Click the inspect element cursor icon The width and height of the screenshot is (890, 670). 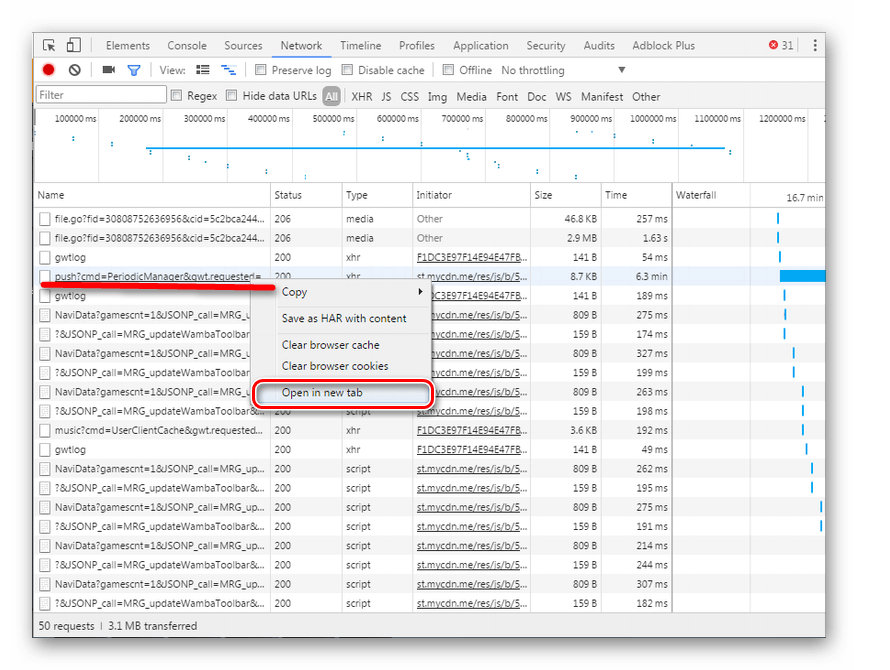49,45
